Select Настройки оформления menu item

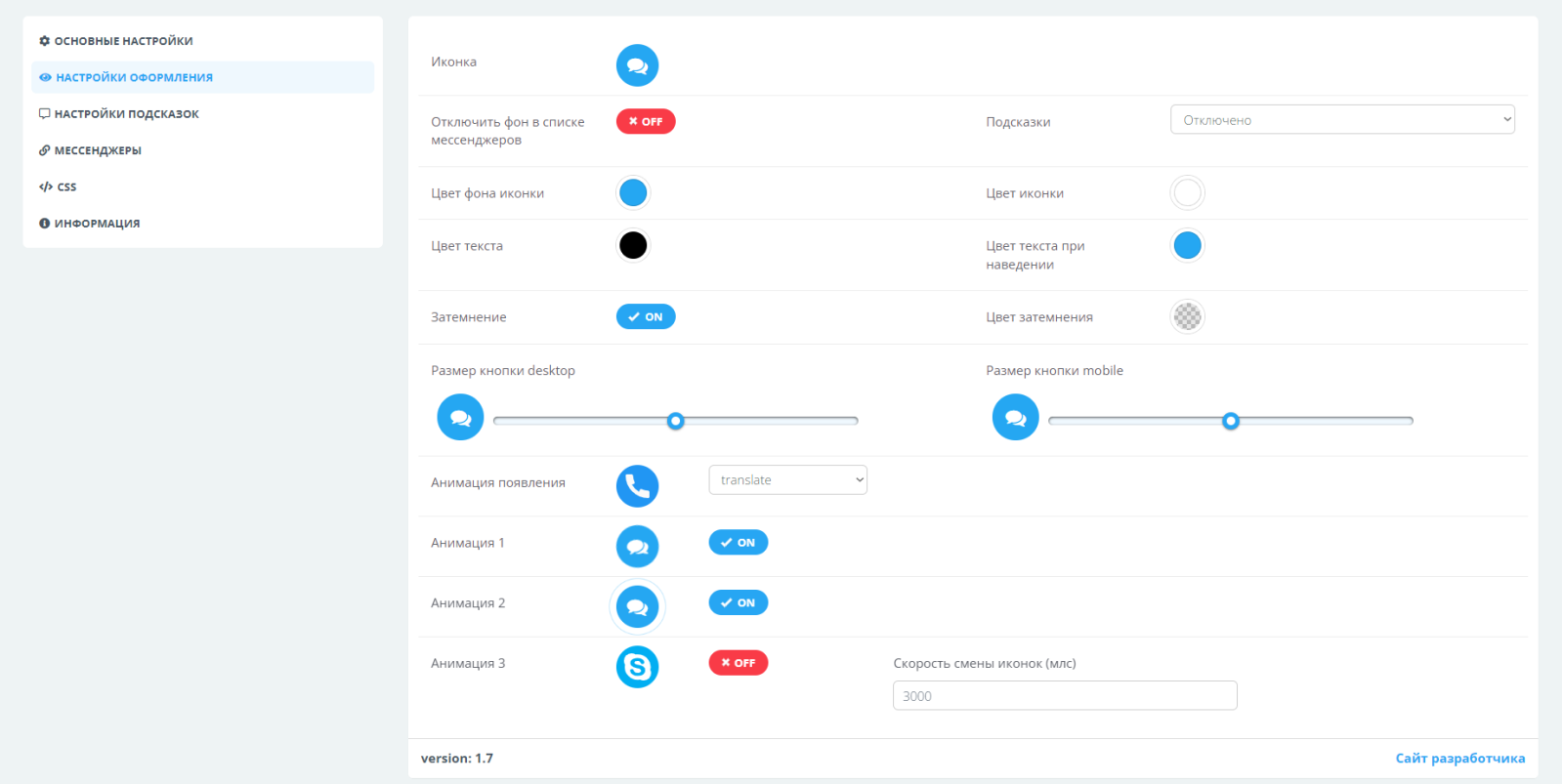202,77
